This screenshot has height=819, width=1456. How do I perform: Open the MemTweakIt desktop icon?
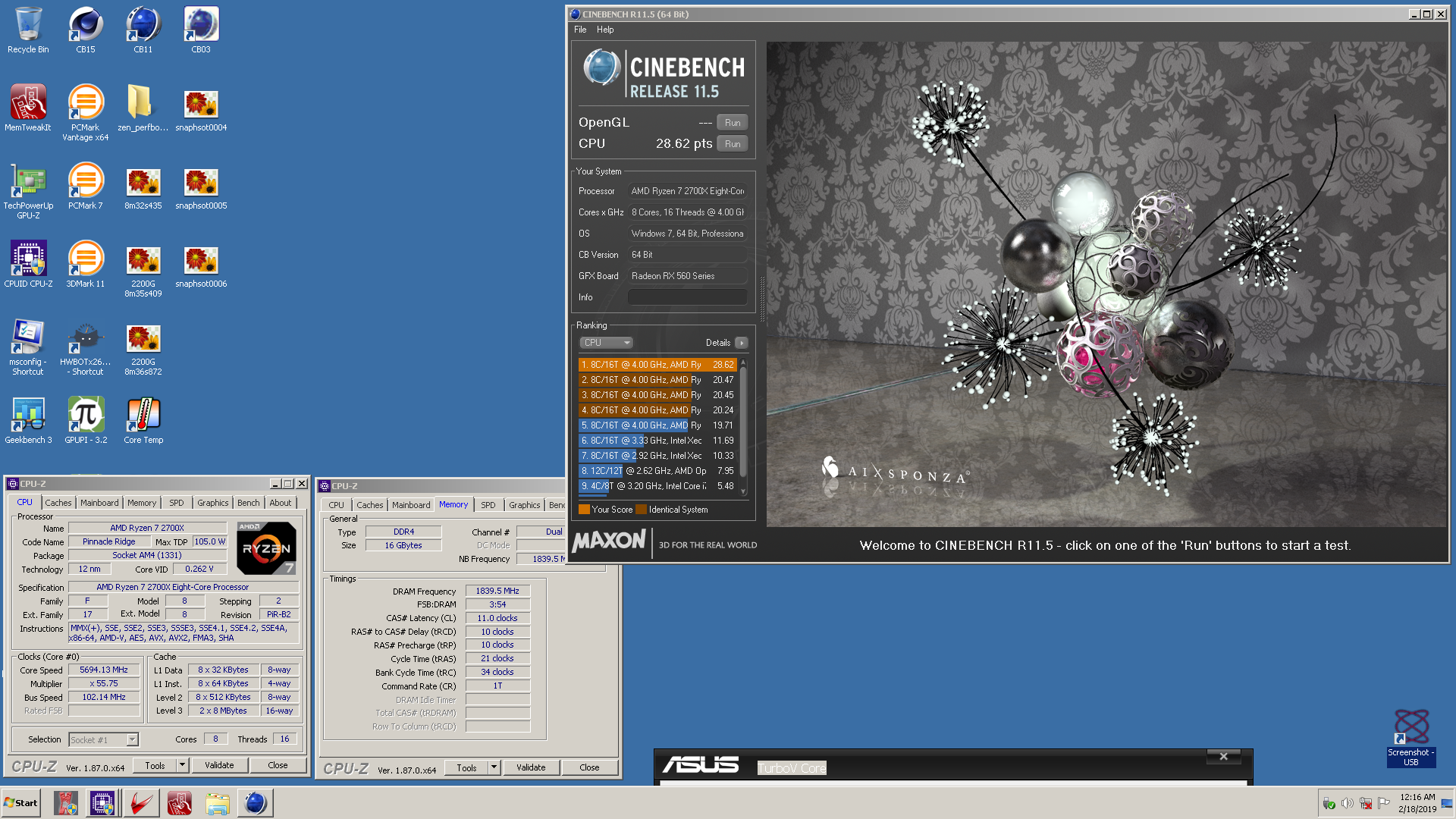[28, 108]
